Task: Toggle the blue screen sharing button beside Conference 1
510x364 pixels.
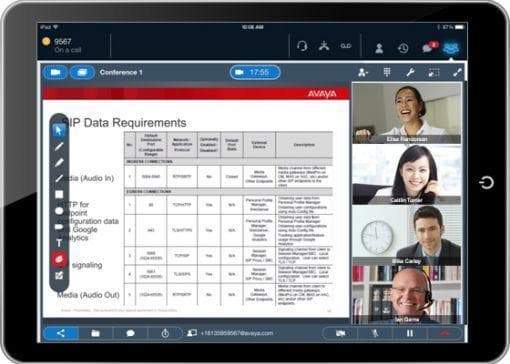Action: pyautogui.click(x=82, y=72)
